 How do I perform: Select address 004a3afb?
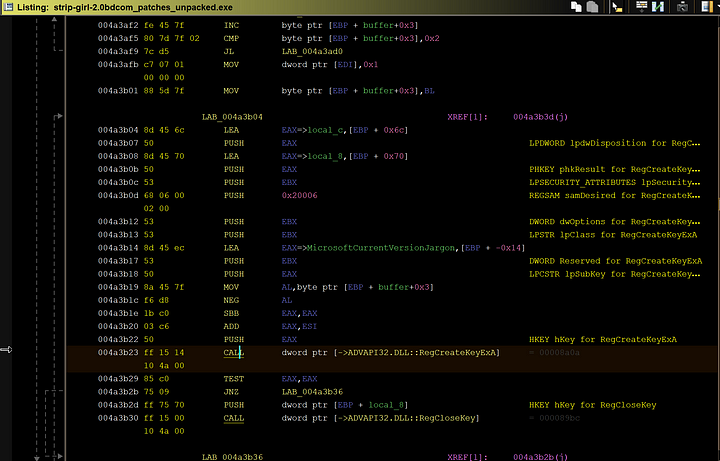pyautogui.click(x=118, y=65)
